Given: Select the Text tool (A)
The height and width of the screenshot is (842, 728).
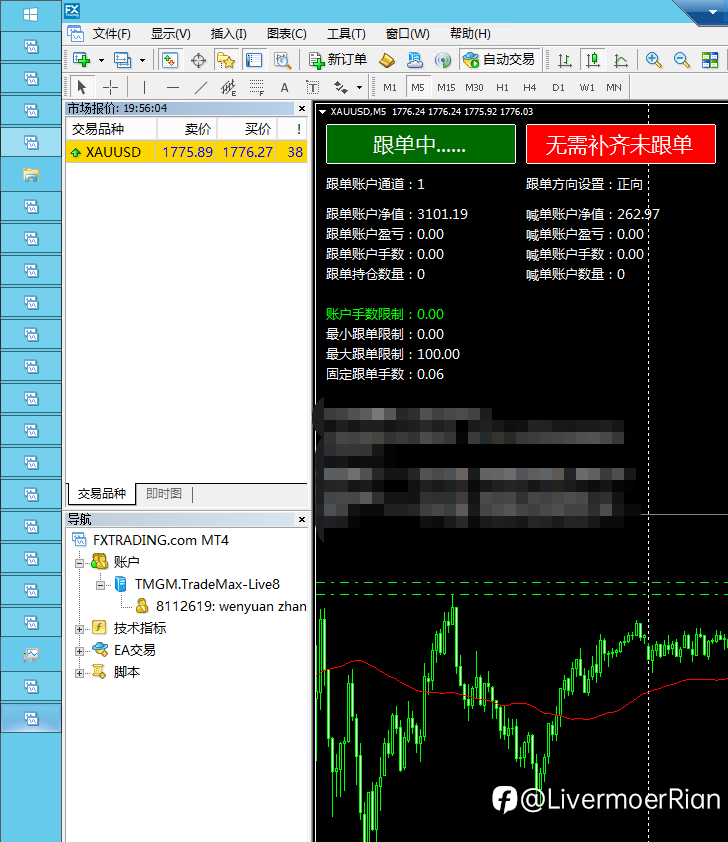Looking at the screenshot, I should (x=285, y=87).
